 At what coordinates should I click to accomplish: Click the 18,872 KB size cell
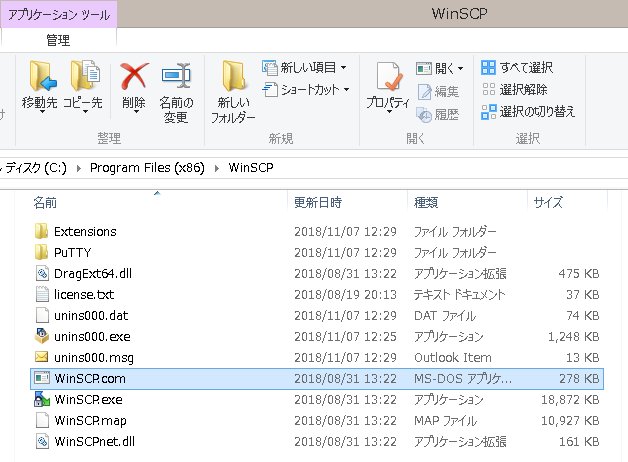[570, 400]
